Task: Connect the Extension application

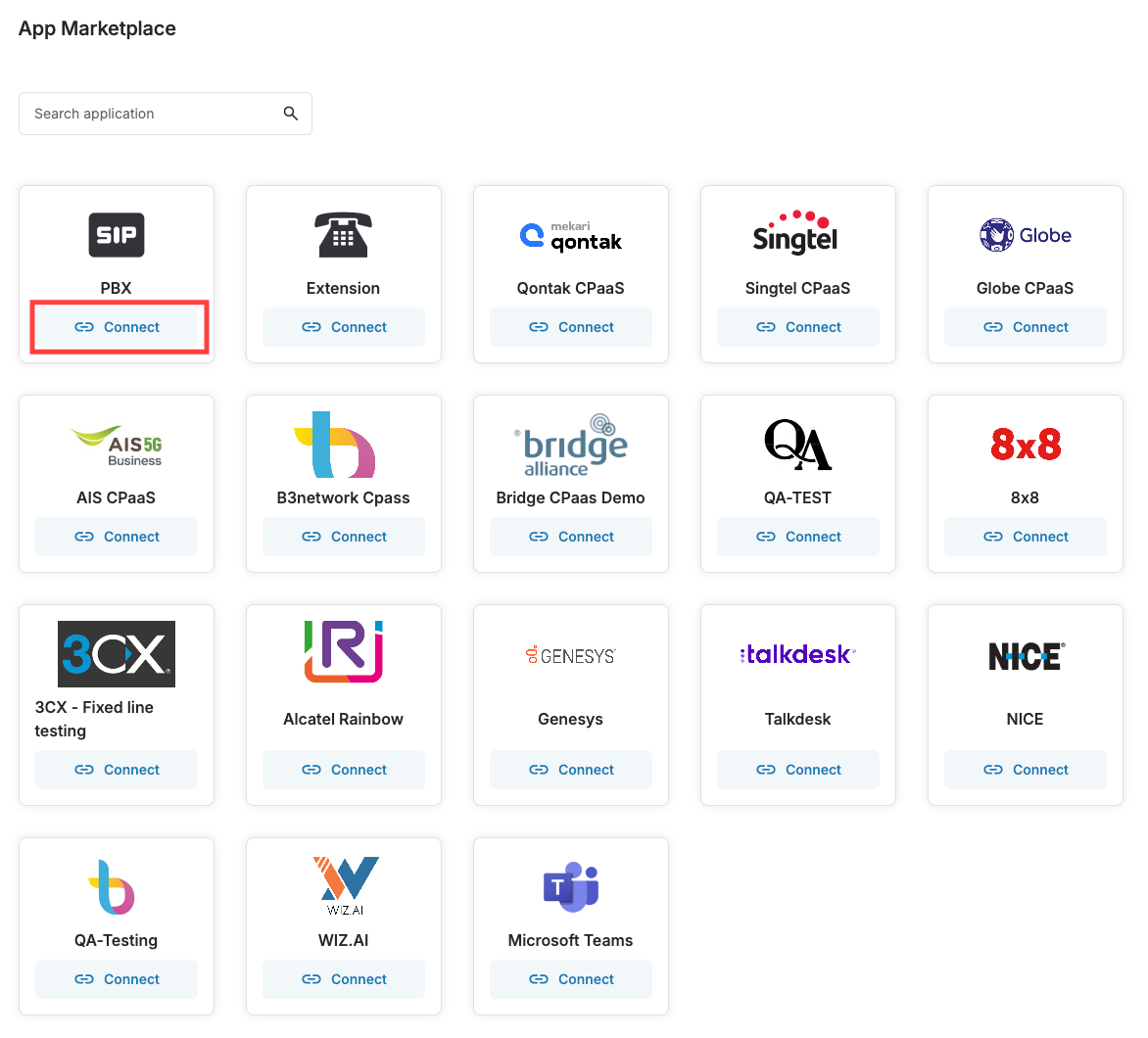Action: (344, 327)
